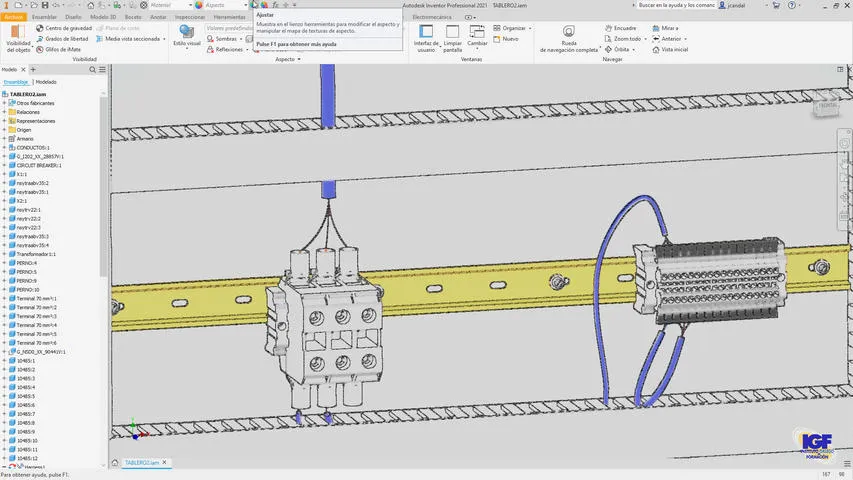The height and width of the screenshot is (480, 853).
Task: Click Limpiar pantalla button
Action: (452, 38)
